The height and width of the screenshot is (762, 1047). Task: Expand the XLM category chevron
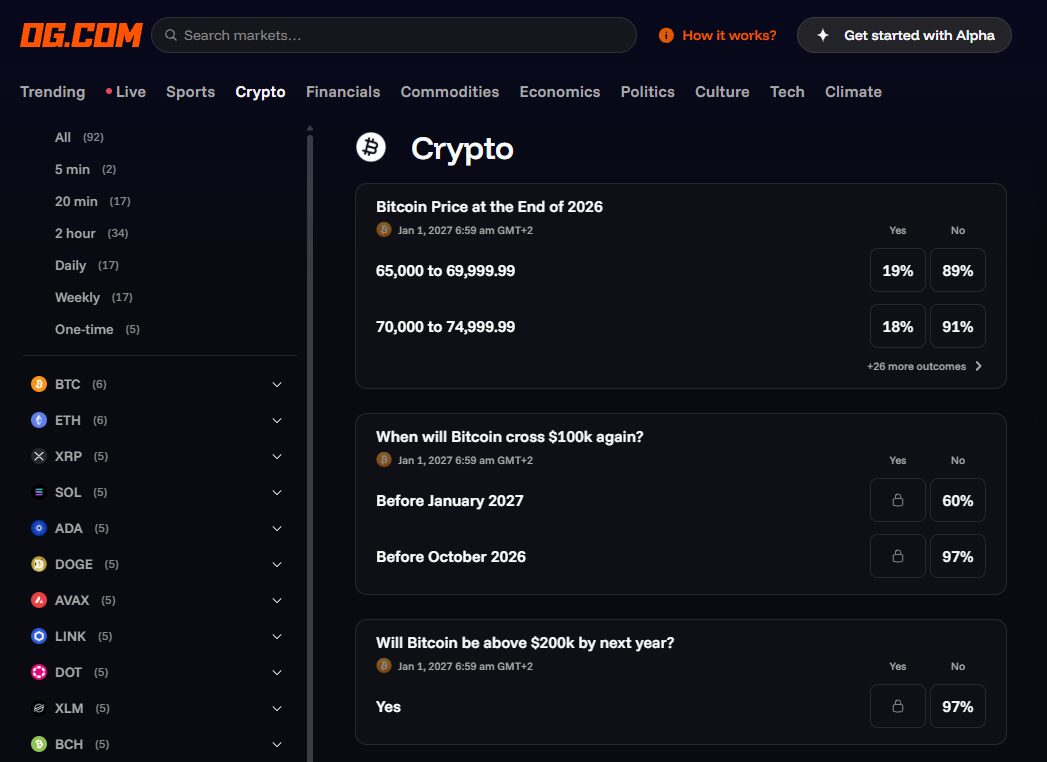pos(277,709)
